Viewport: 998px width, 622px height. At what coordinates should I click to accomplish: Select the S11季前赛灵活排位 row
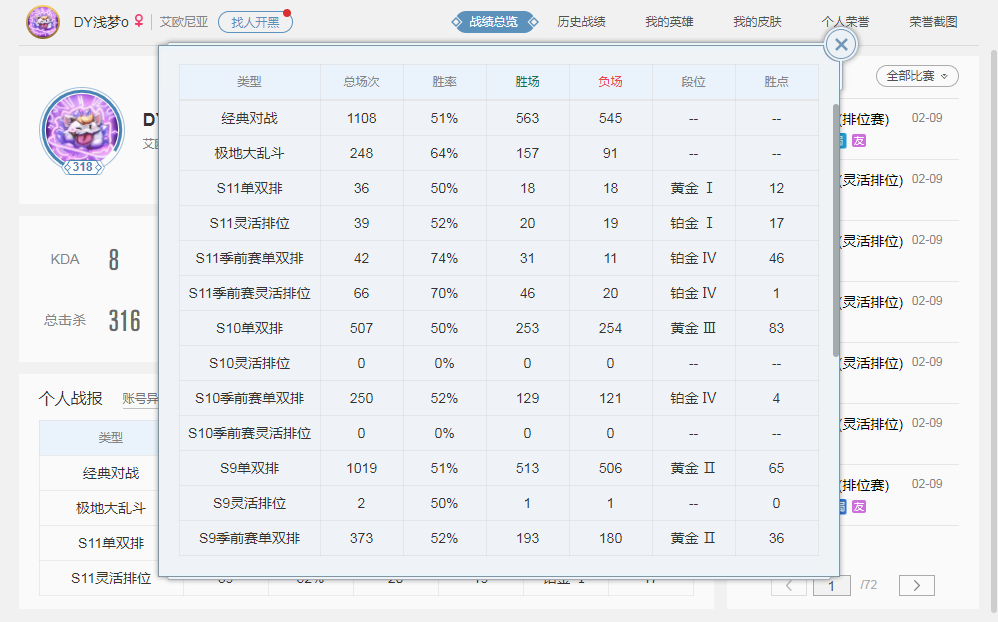(x=499, y=293)
